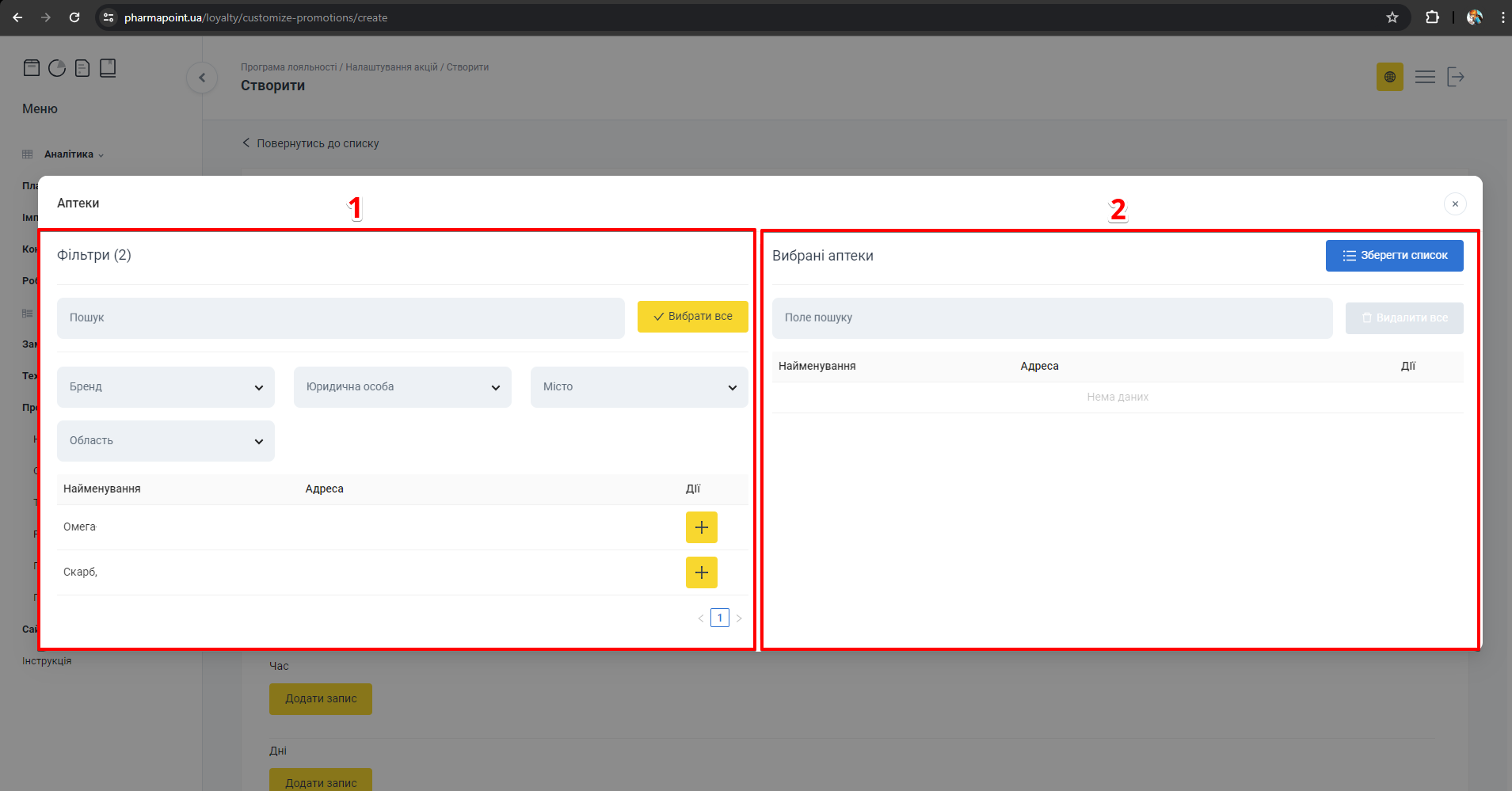The height and width of the screenshot is (791, 1512).
Task: Close the Аптеки dialog with X
Action: coord(1455,204)
